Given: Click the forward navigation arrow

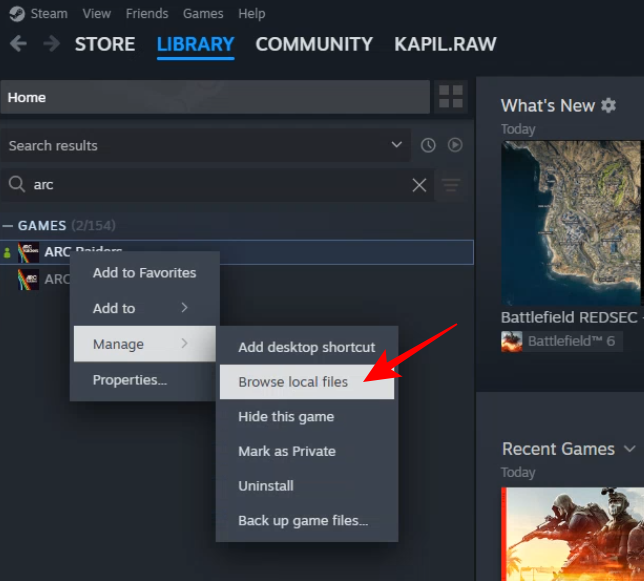Looking at the screenshot, I should pos(51,44).
